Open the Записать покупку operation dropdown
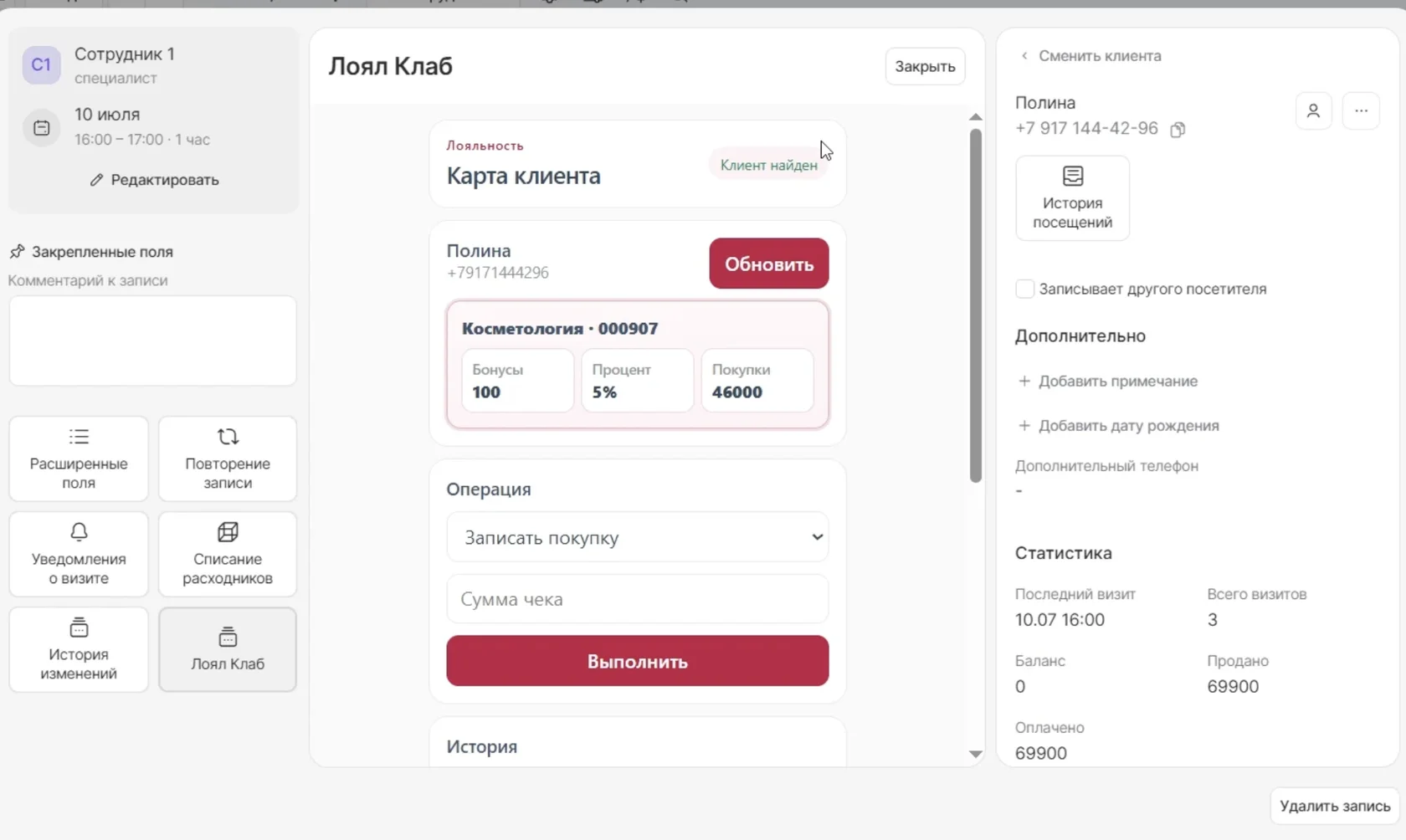The height and width of the screenshot is (840, 1406). coord(638,537)
